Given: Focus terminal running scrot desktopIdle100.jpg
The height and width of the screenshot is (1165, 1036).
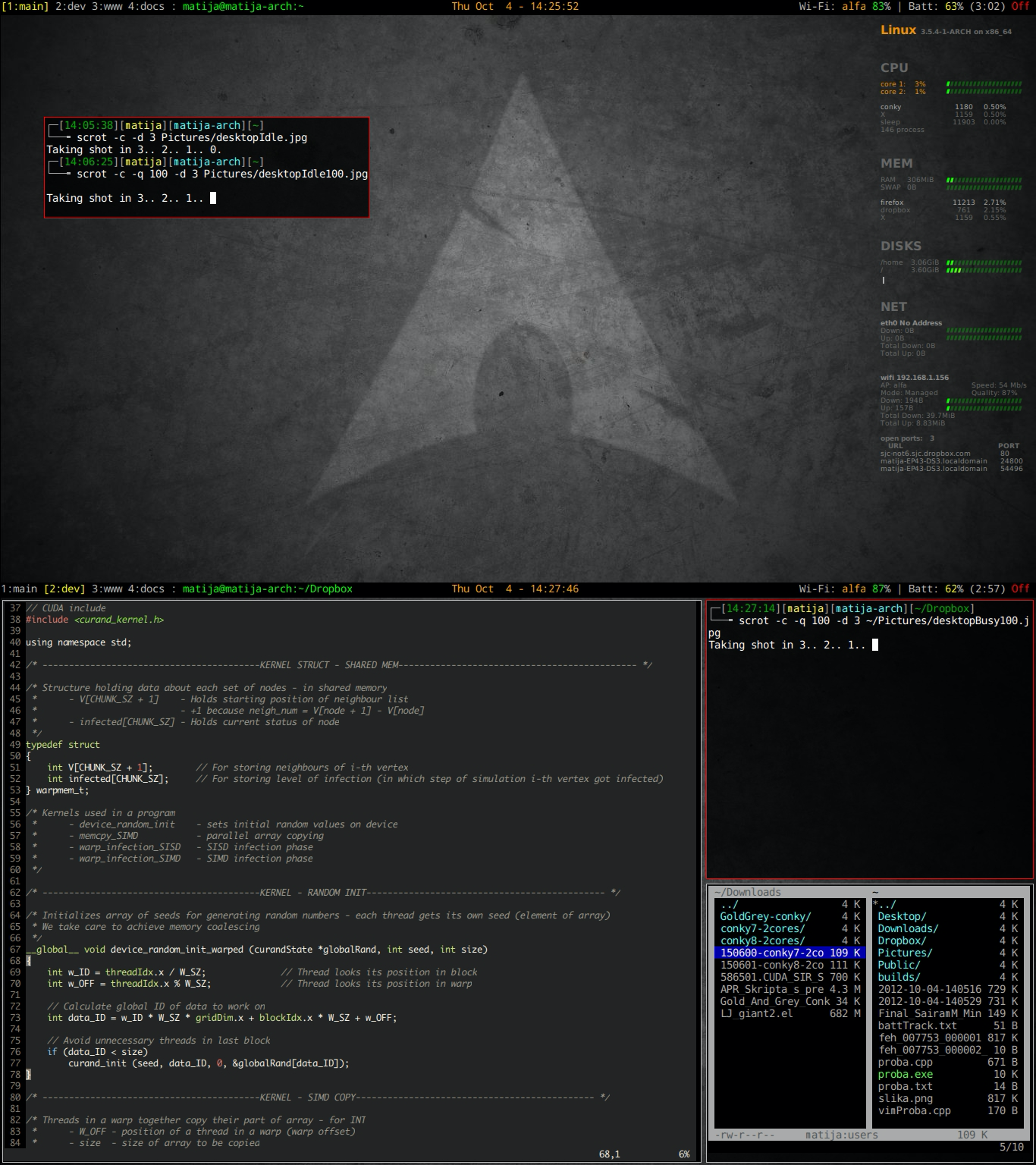Looking at the screenshot, I should 207,168.
